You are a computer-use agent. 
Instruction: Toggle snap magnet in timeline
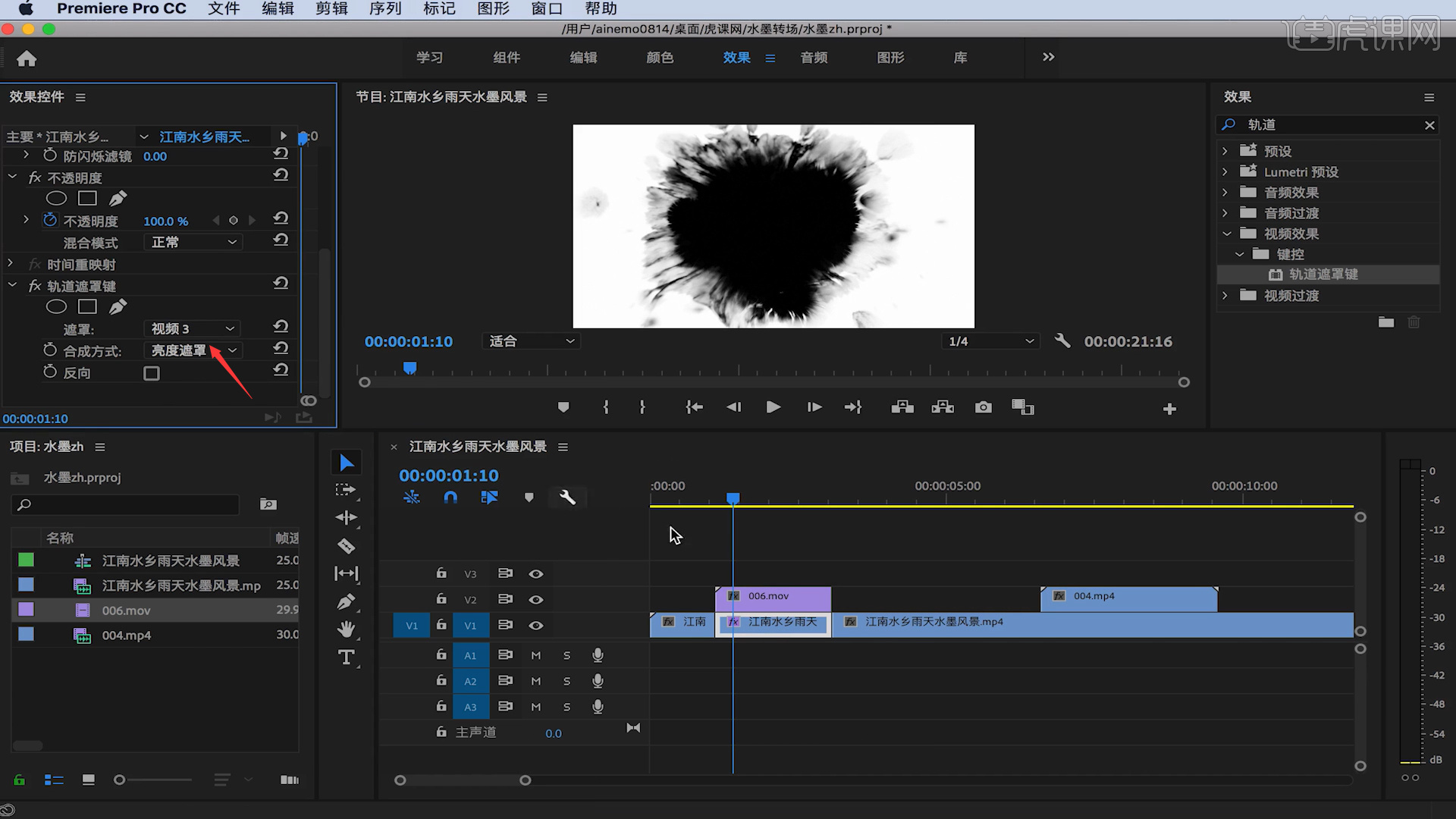click(x=450, y=497)
